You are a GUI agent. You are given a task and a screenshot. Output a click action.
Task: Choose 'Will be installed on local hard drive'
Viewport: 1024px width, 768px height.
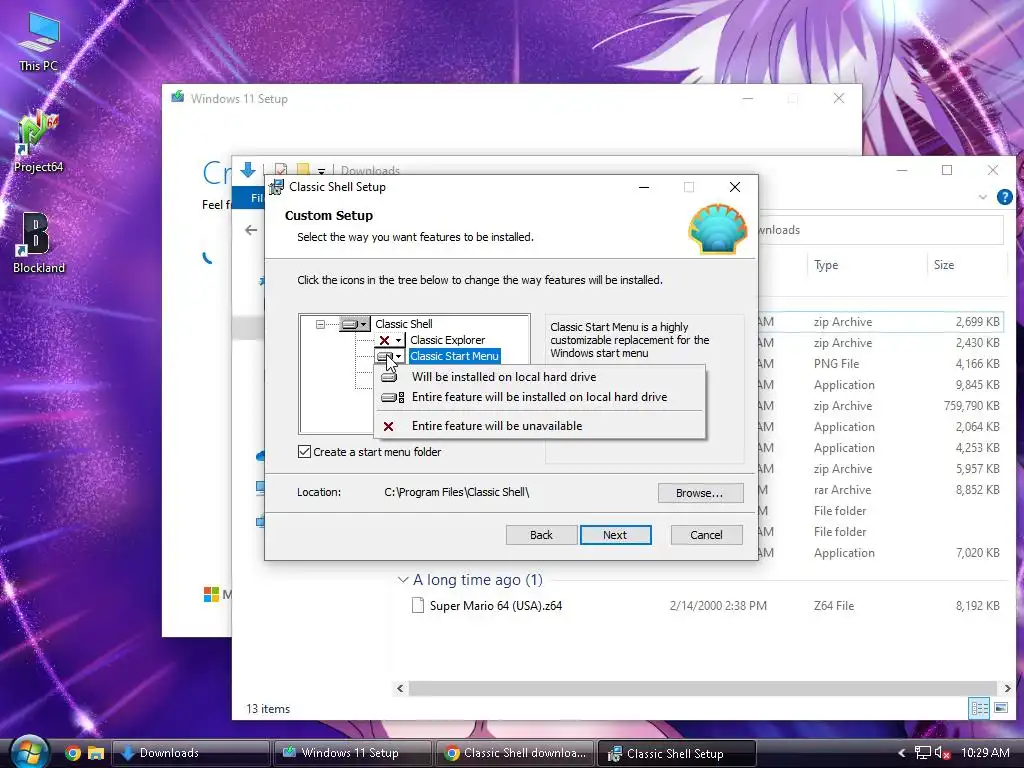click(x=504, y=377)
